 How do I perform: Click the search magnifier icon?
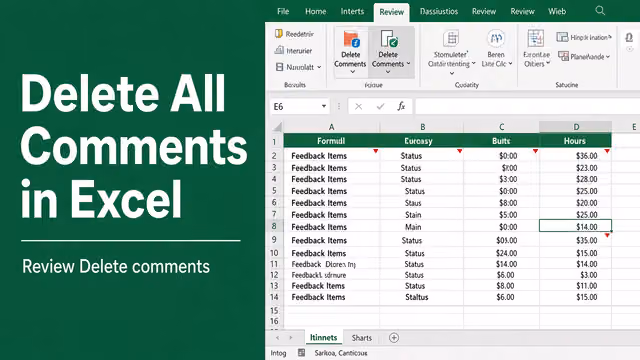tap(600, 11)
